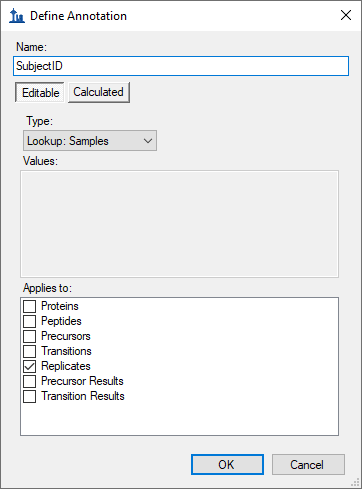362x489 pixels.
Task: Check the Peptides option
Action: (30, 321)
